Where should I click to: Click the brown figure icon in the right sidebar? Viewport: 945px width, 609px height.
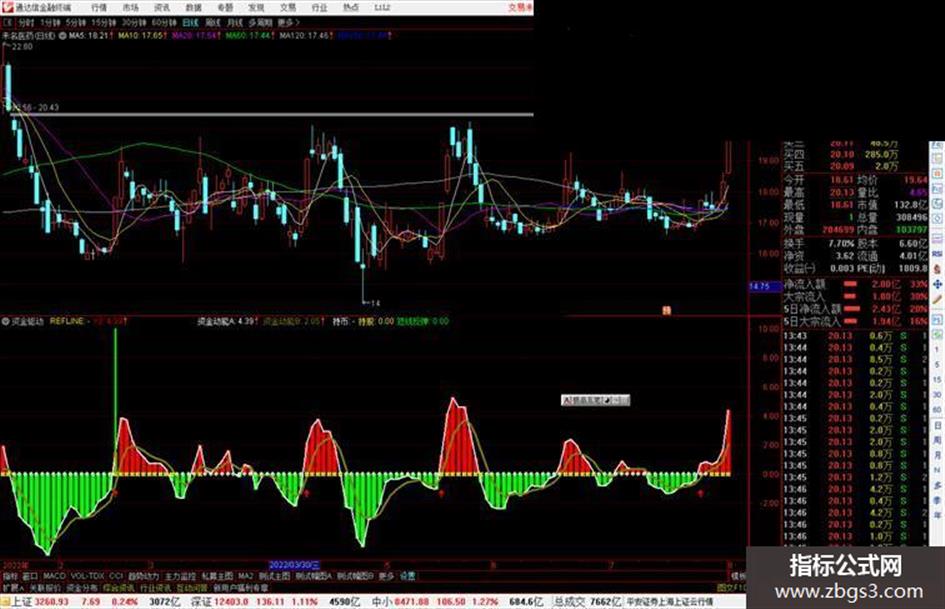click(937, 269)
